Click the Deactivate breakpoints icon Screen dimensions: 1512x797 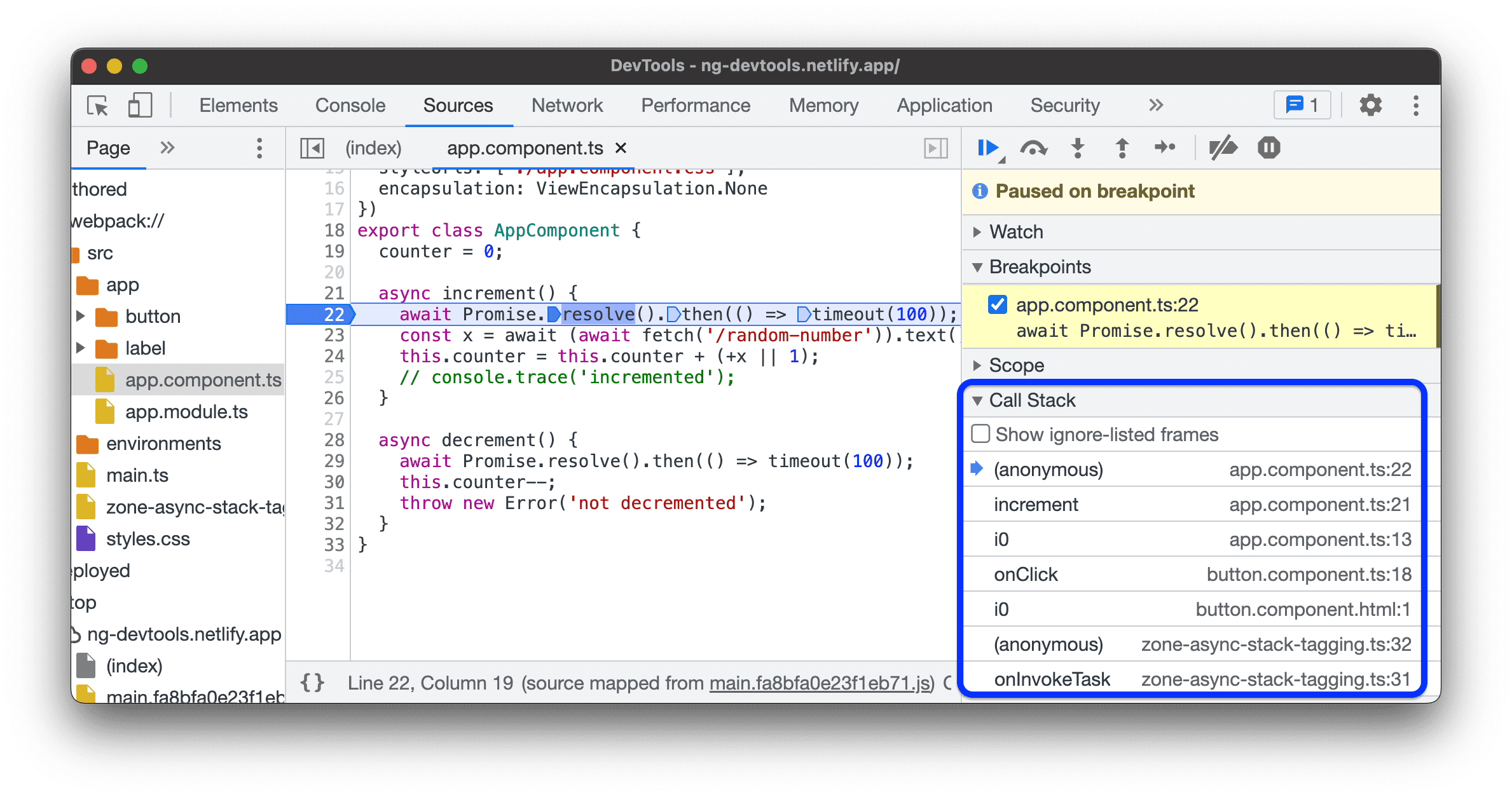tap(1225, 148)
